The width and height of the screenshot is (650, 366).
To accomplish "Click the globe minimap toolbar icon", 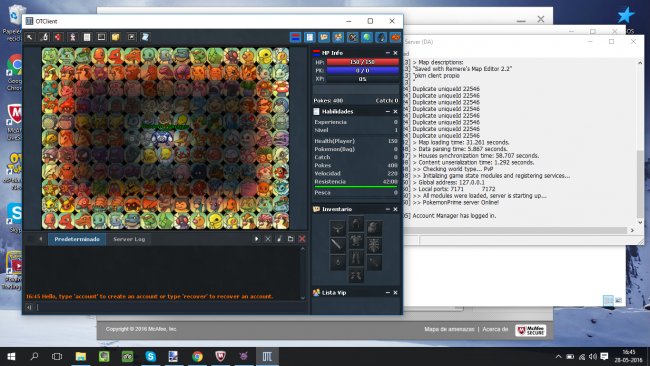I will point(367,37).
